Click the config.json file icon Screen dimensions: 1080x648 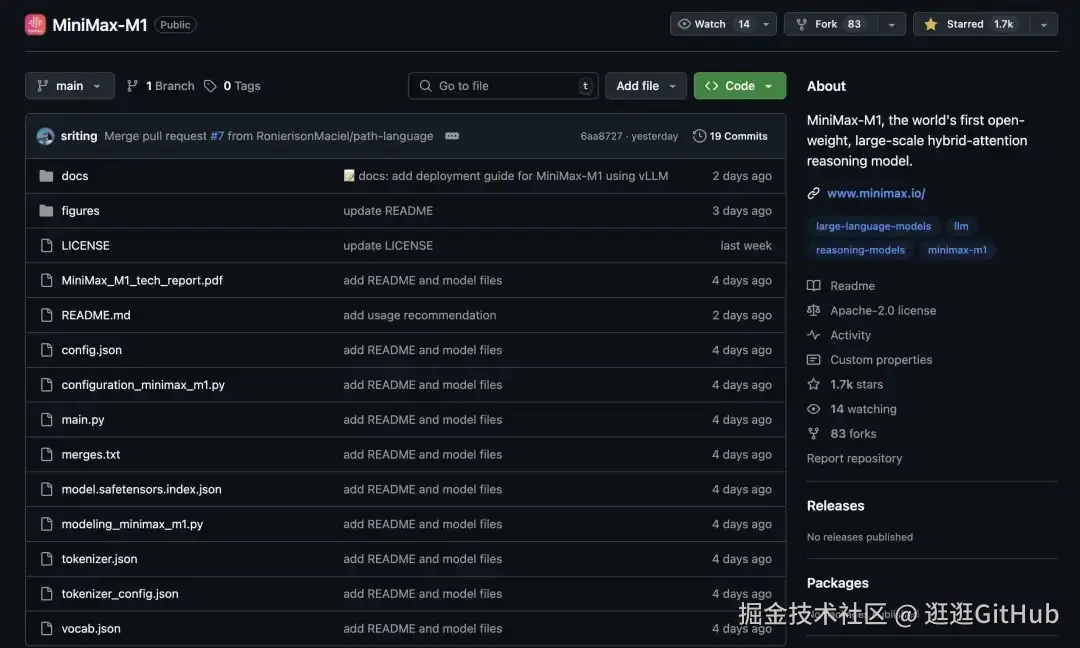pyautogui.click(x=46, y=350)
